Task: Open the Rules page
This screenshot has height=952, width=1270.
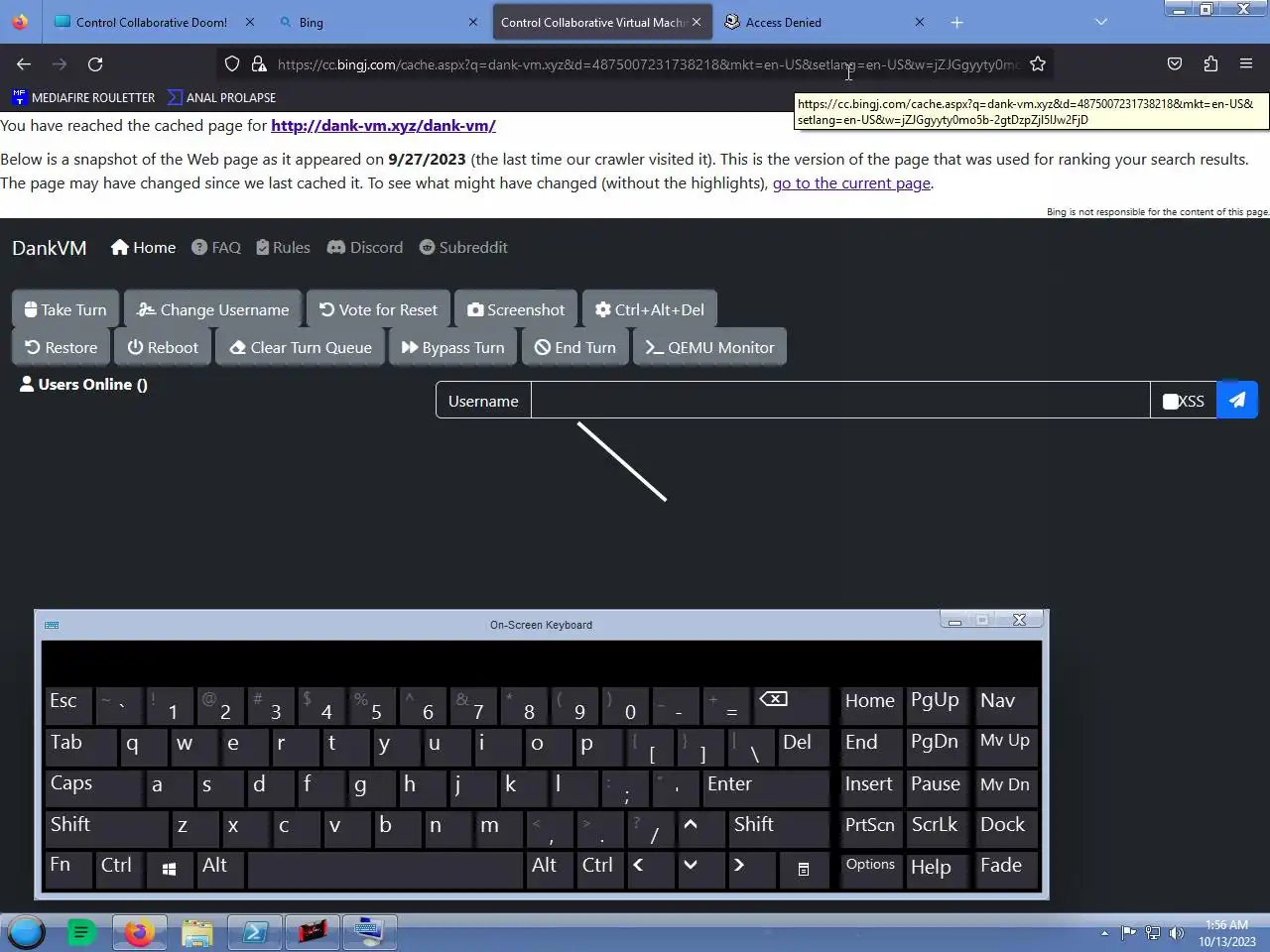Action: click(283, 247)
